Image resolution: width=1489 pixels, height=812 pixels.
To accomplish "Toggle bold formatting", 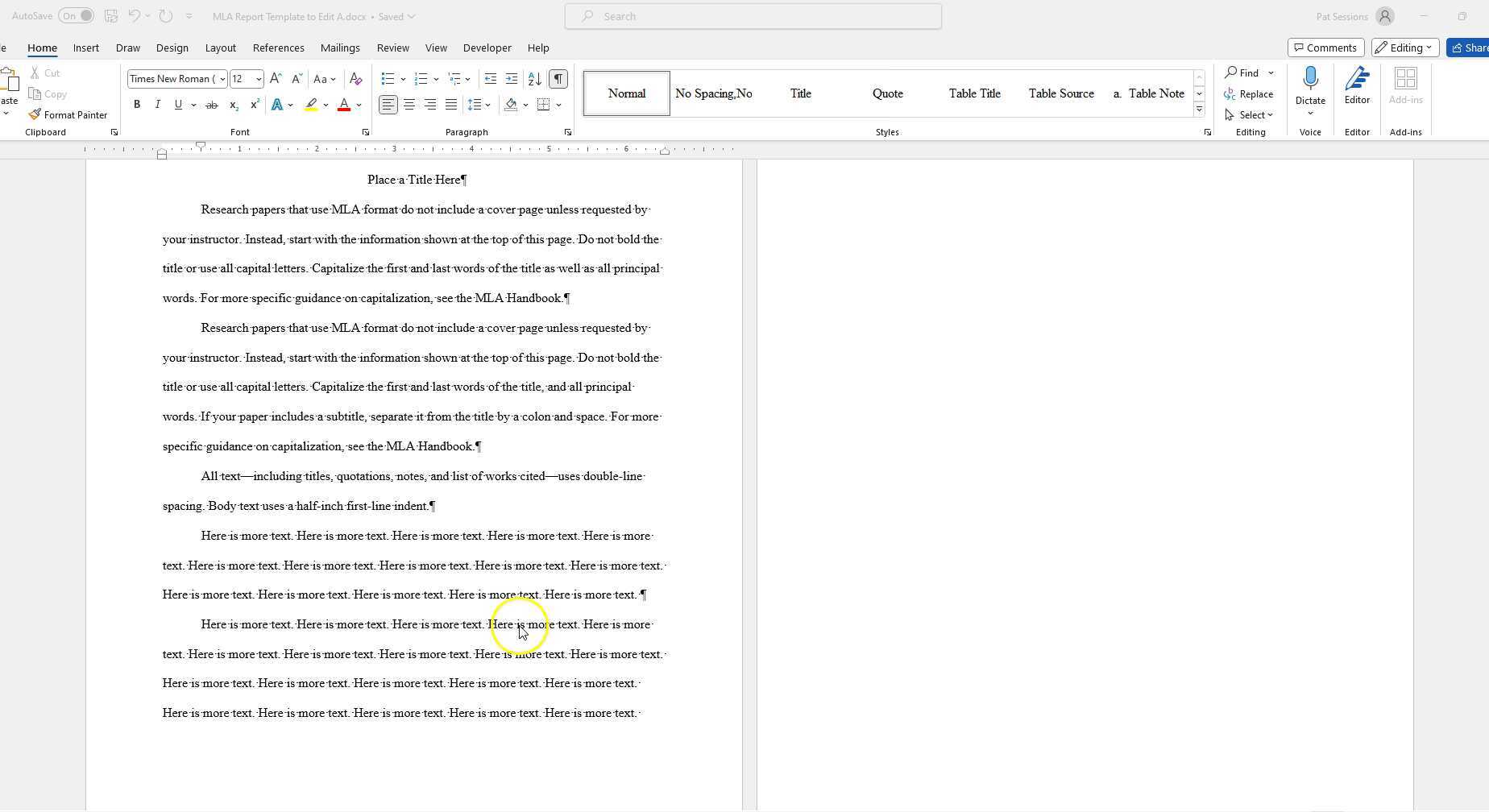I will coord(137,104).
